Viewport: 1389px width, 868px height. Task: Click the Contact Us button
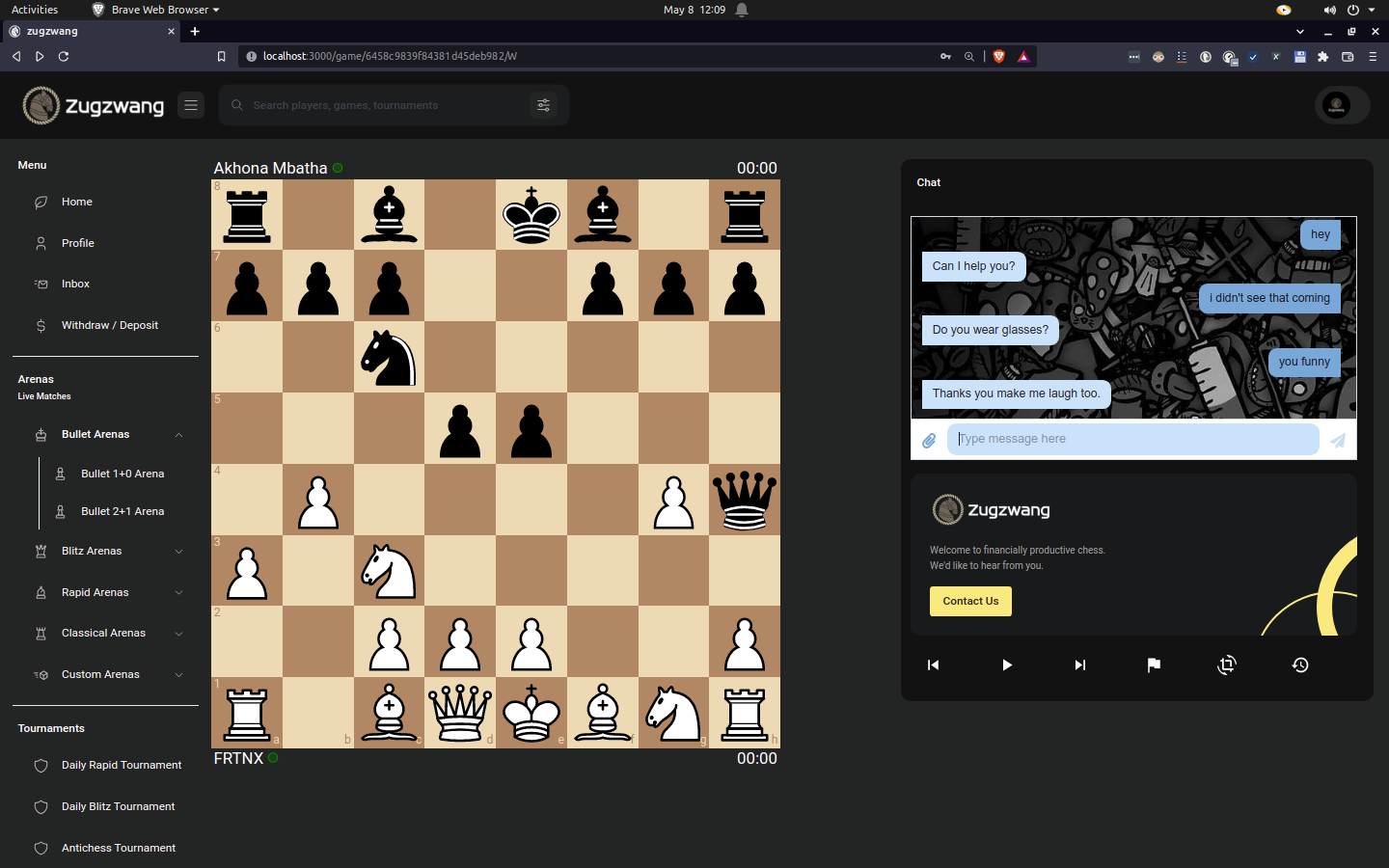[970, 602]
